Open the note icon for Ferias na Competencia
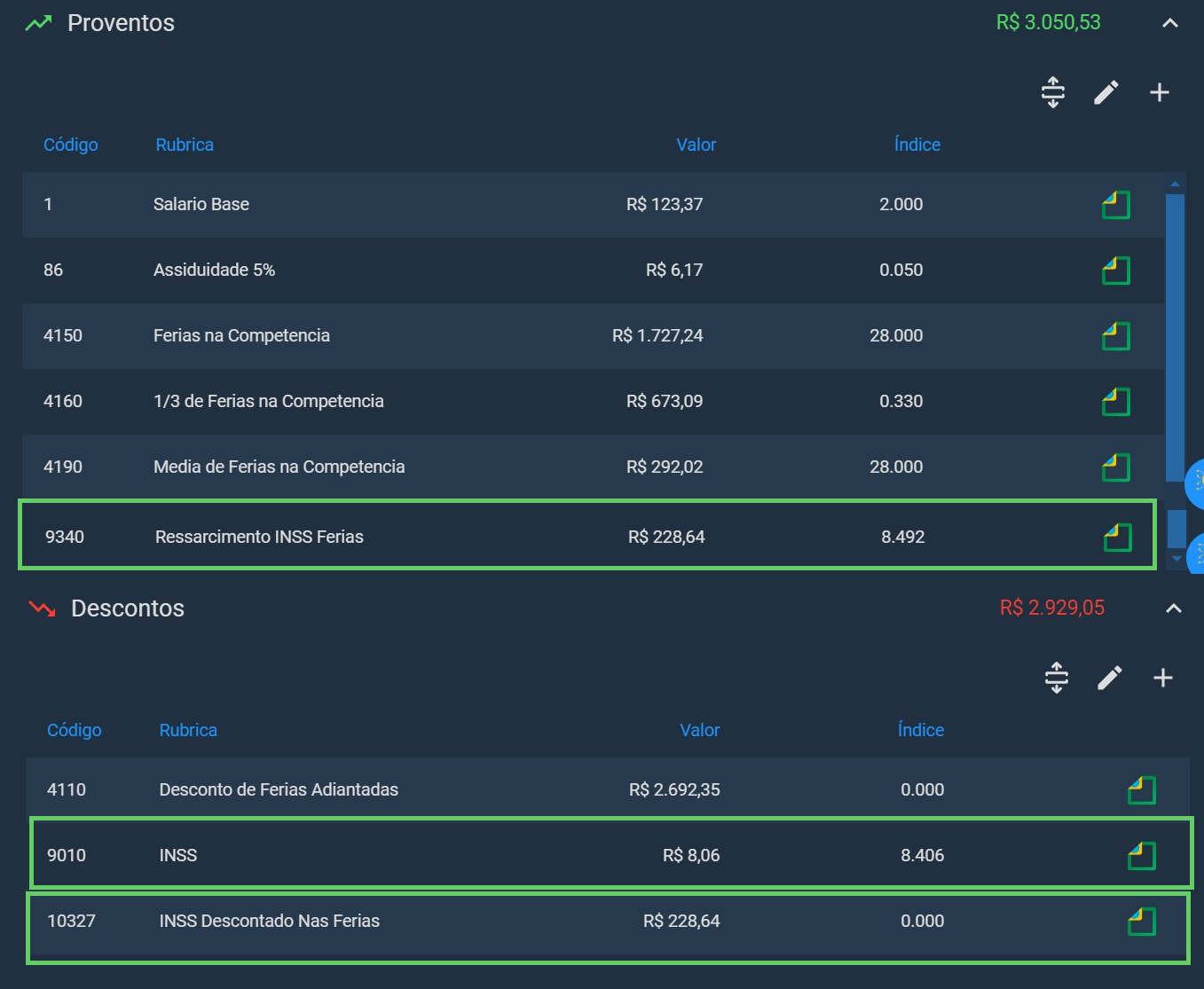The image size is (1204, 989). coord(1116,336)
